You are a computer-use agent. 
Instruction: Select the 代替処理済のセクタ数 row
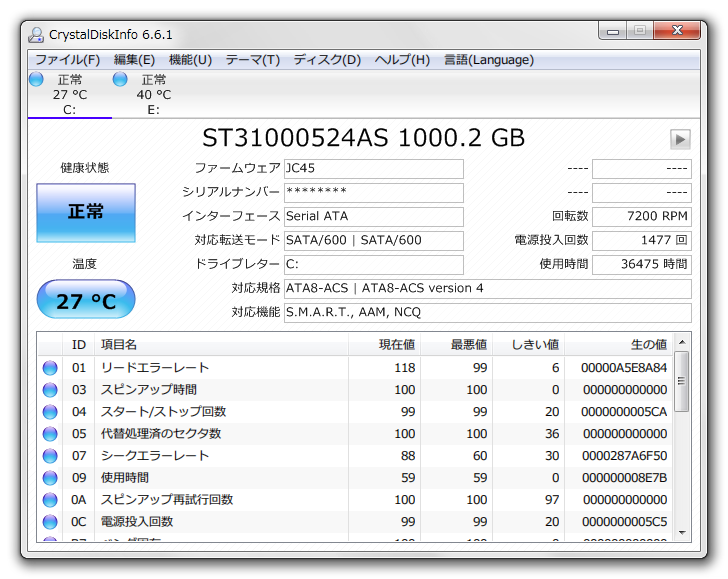coord(355,434)
